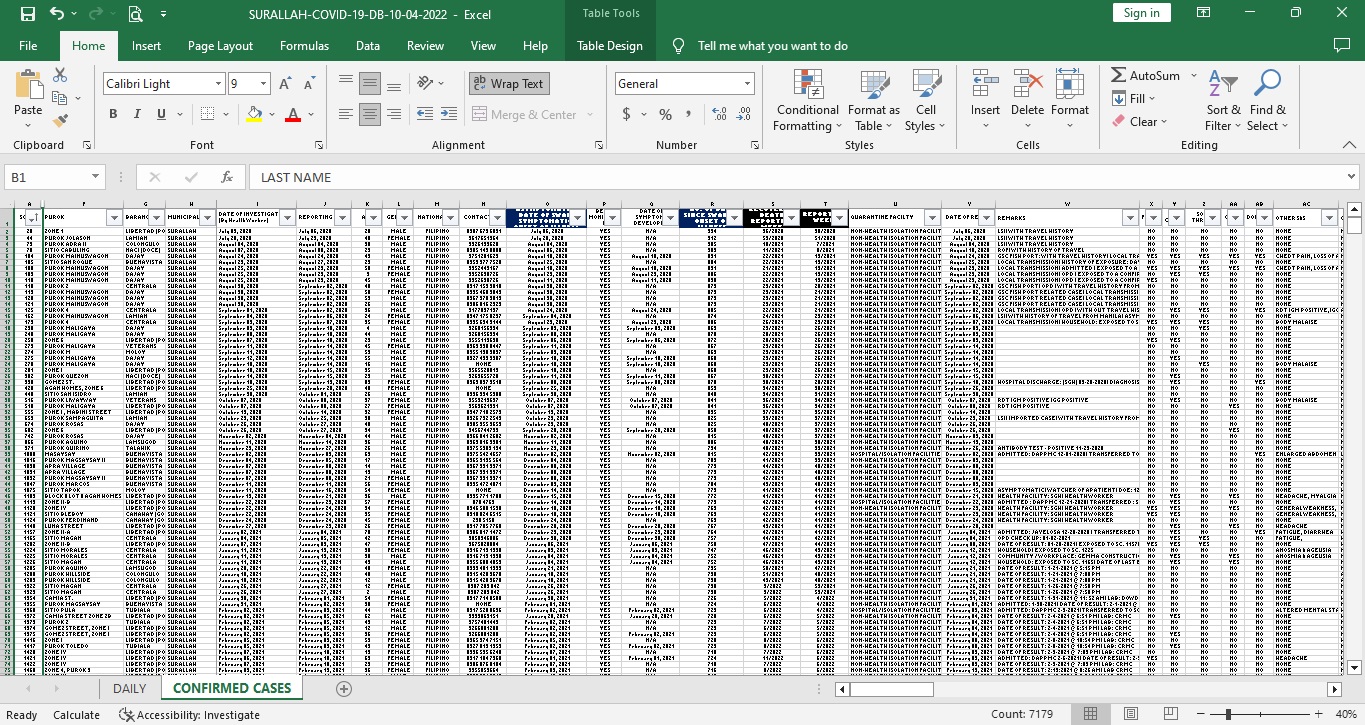Viewport: 1365px width, 725px height.
Task: Increase the cell indent
Action: coord(448,115)
